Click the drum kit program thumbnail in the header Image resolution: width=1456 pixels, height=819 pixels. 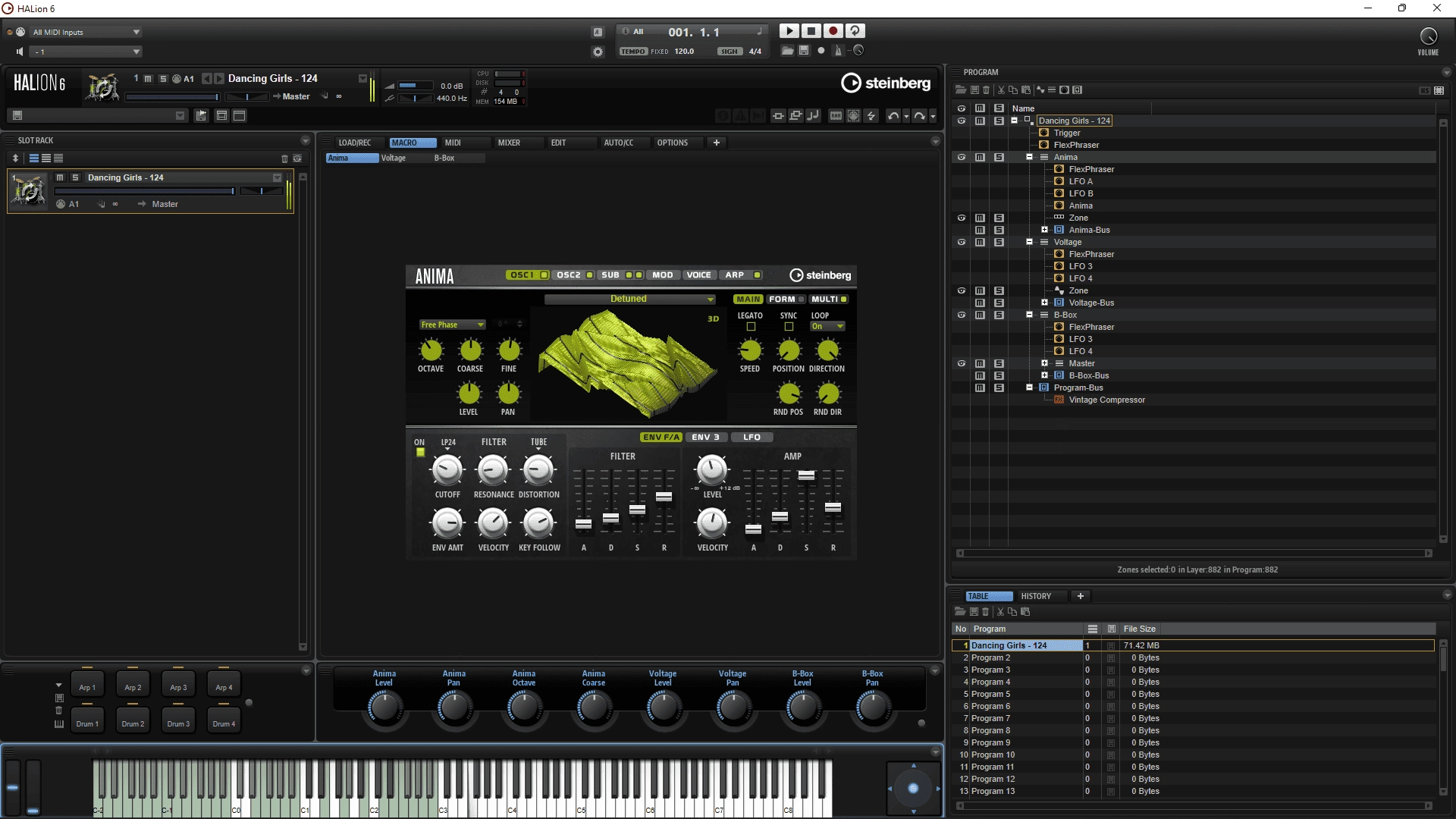(x=103, y=87)
